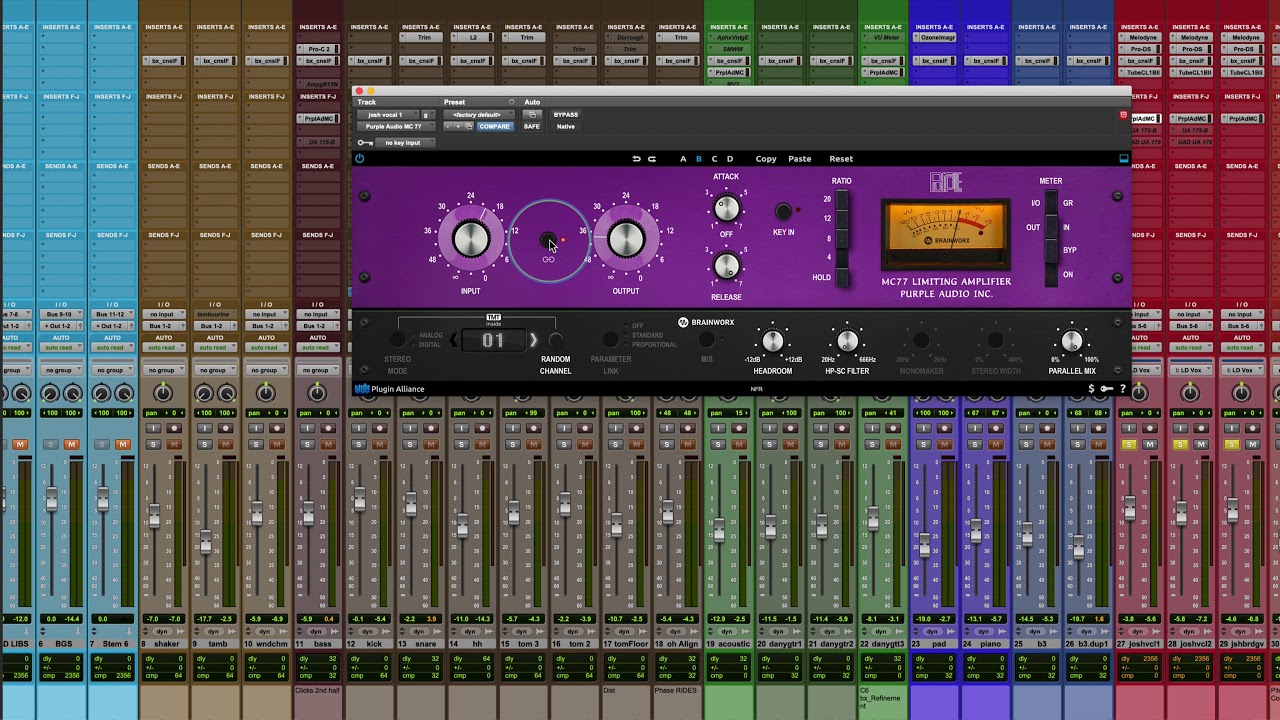Switch to plugin setting D

(x=730, y=159)
